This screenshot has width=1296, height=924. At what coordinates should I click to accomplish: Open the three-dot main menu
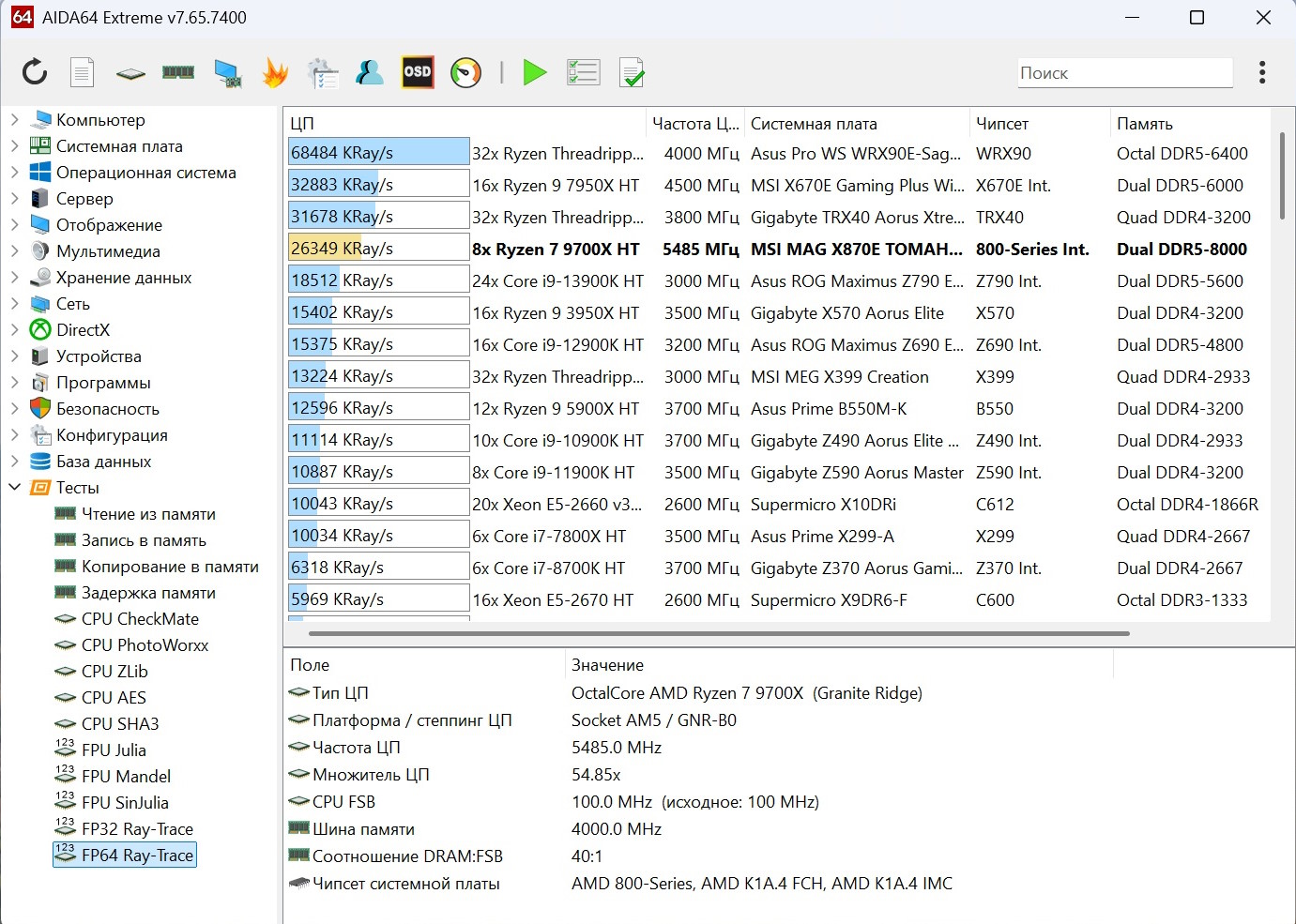[1262, 72]
